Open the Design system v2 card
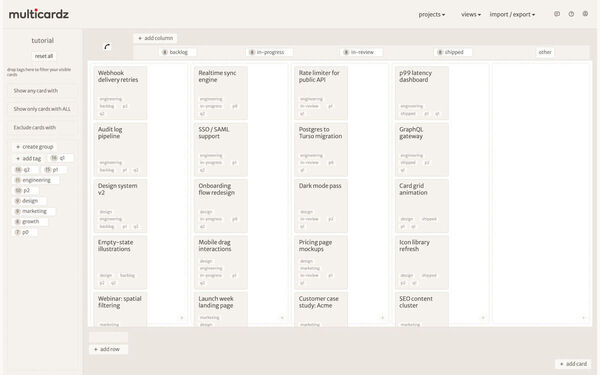Image resolution: width=600 pixels, height=375 pixels. [120, 206]
